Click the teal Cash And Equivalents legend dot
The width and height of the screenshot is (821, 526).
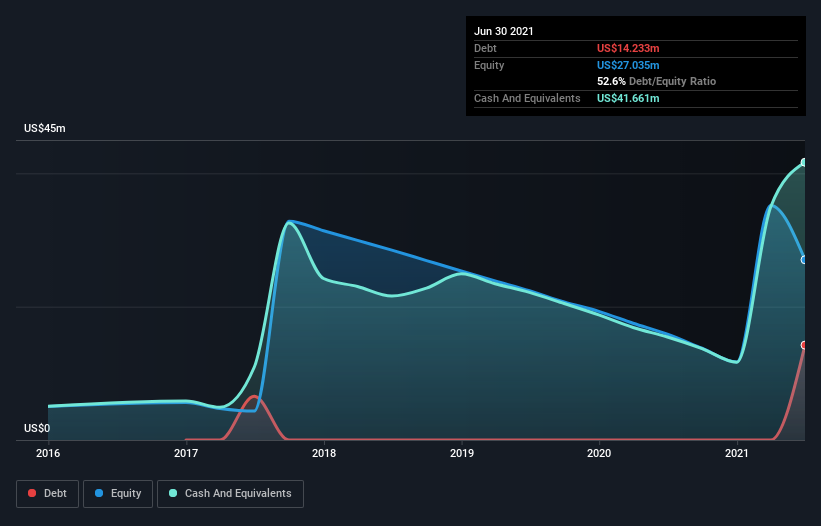click(173, 493)
